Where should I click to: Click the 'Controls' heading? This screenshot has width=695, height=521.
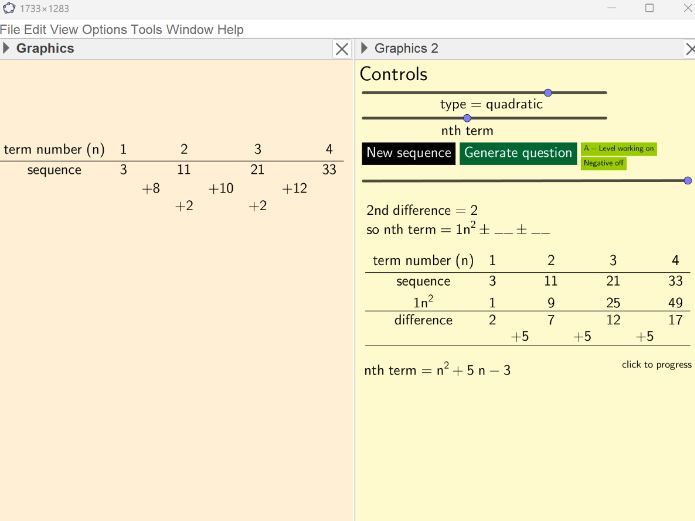point(394,74)
